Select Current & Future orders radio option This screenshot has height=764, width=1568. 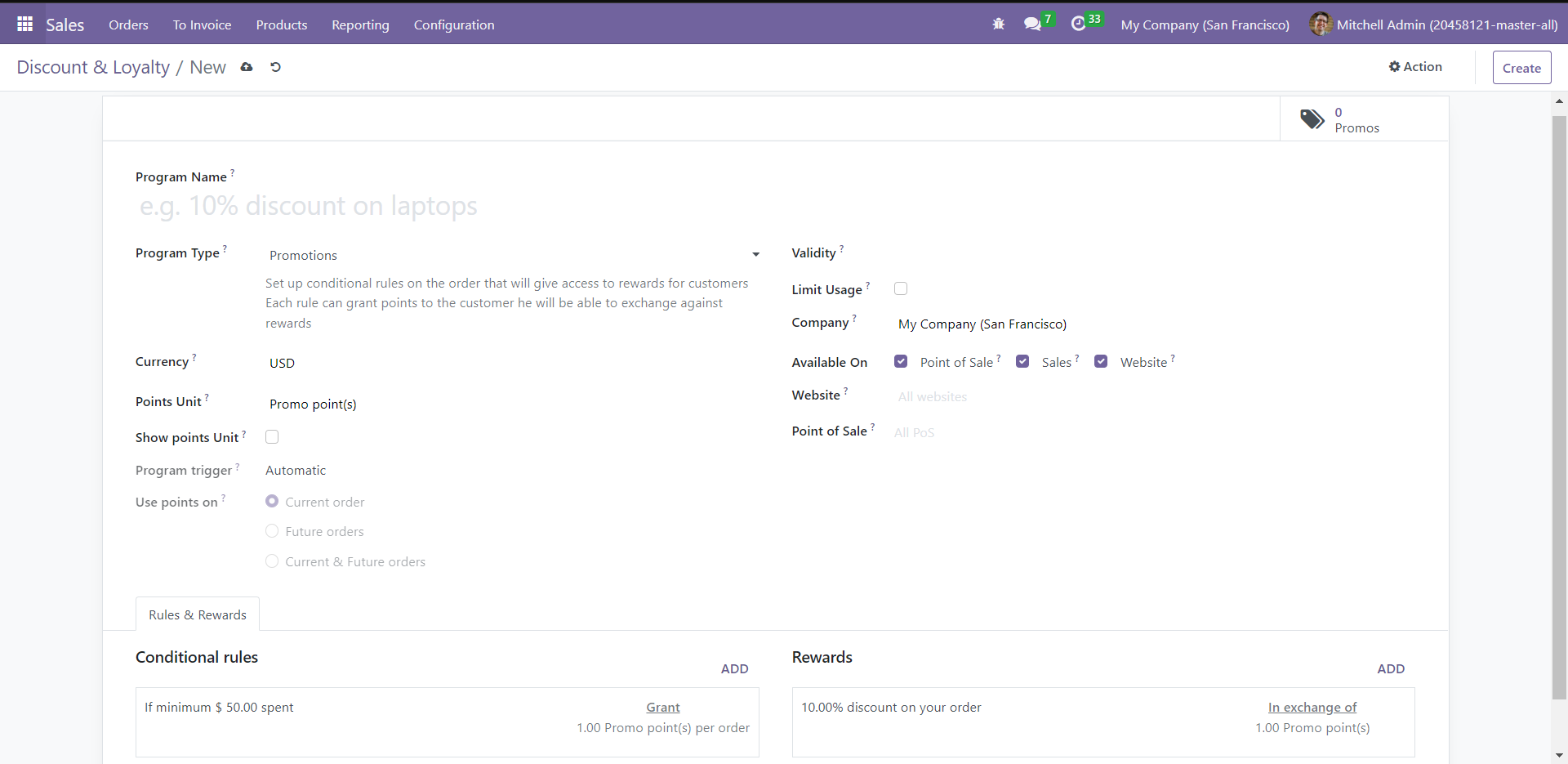tap(272, 561)
